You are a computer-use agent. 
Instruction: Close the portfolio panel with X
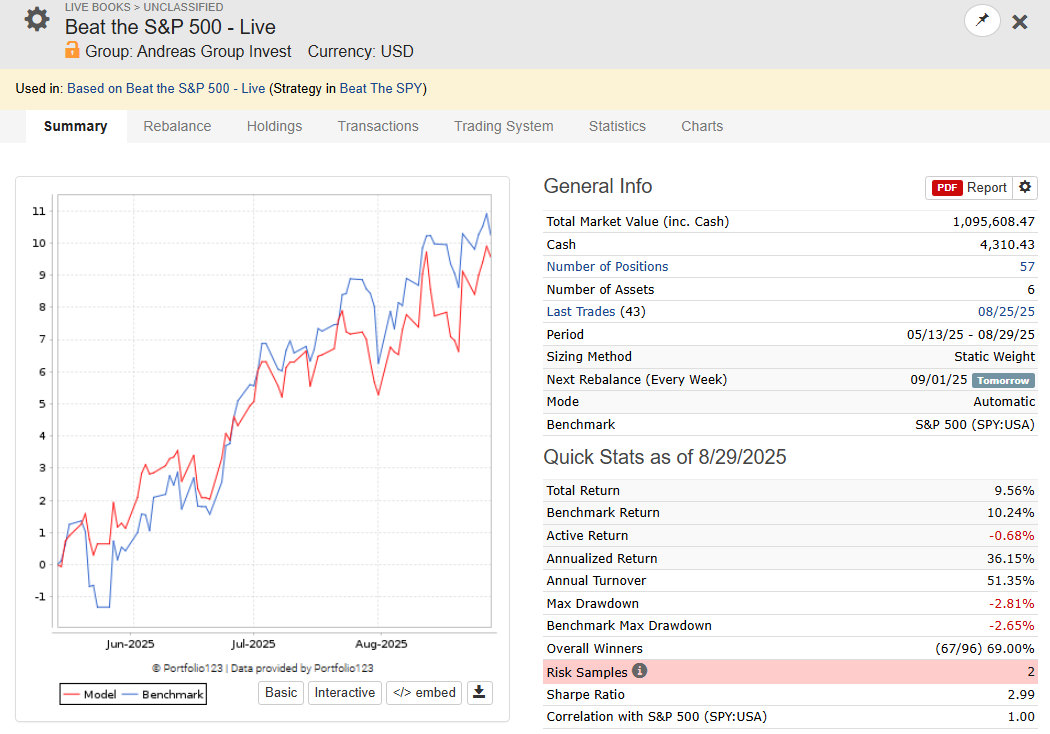pos(1019,22)
